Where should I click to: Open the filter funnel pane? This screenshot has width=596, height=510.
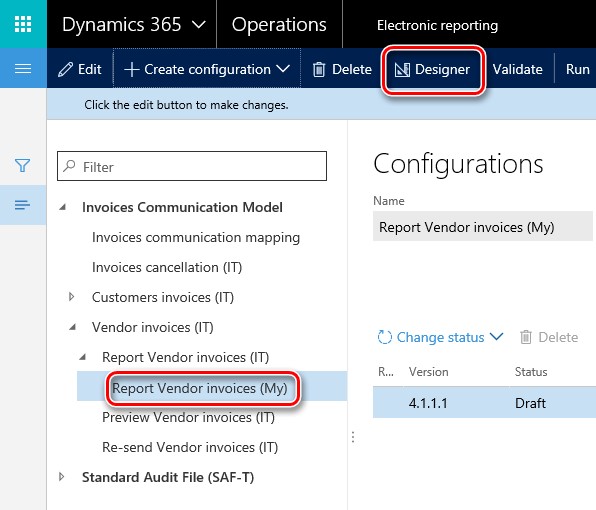pyautogui.click(x=22, y=165)
